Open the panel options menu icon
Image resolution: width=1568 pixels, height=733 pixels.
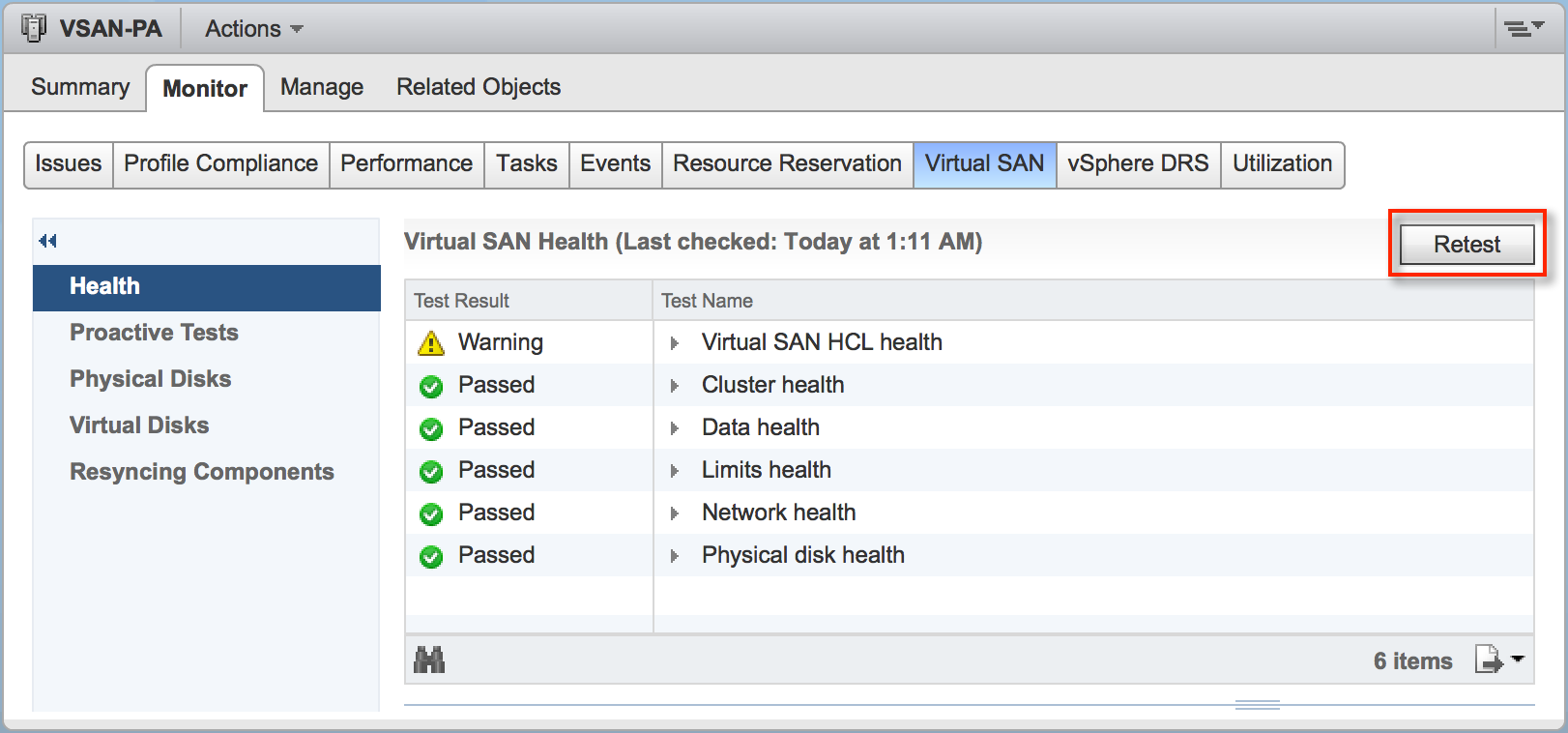(x=1524, y=29)
